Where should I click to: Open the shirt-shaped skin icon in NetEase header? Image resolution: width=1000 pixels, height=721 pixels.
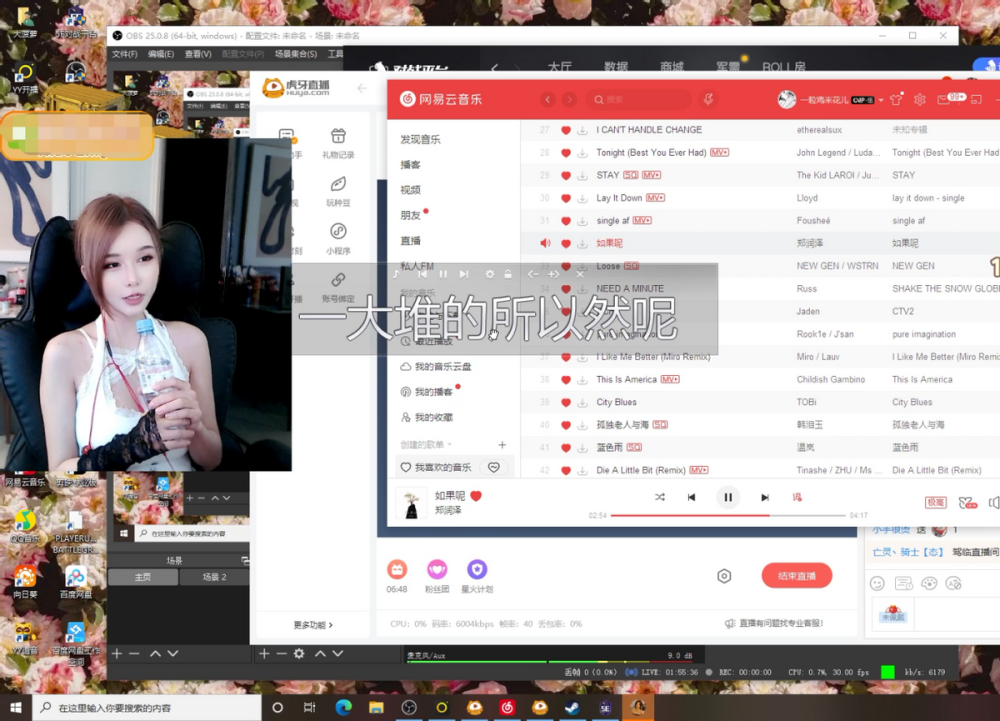pos(896,99)
